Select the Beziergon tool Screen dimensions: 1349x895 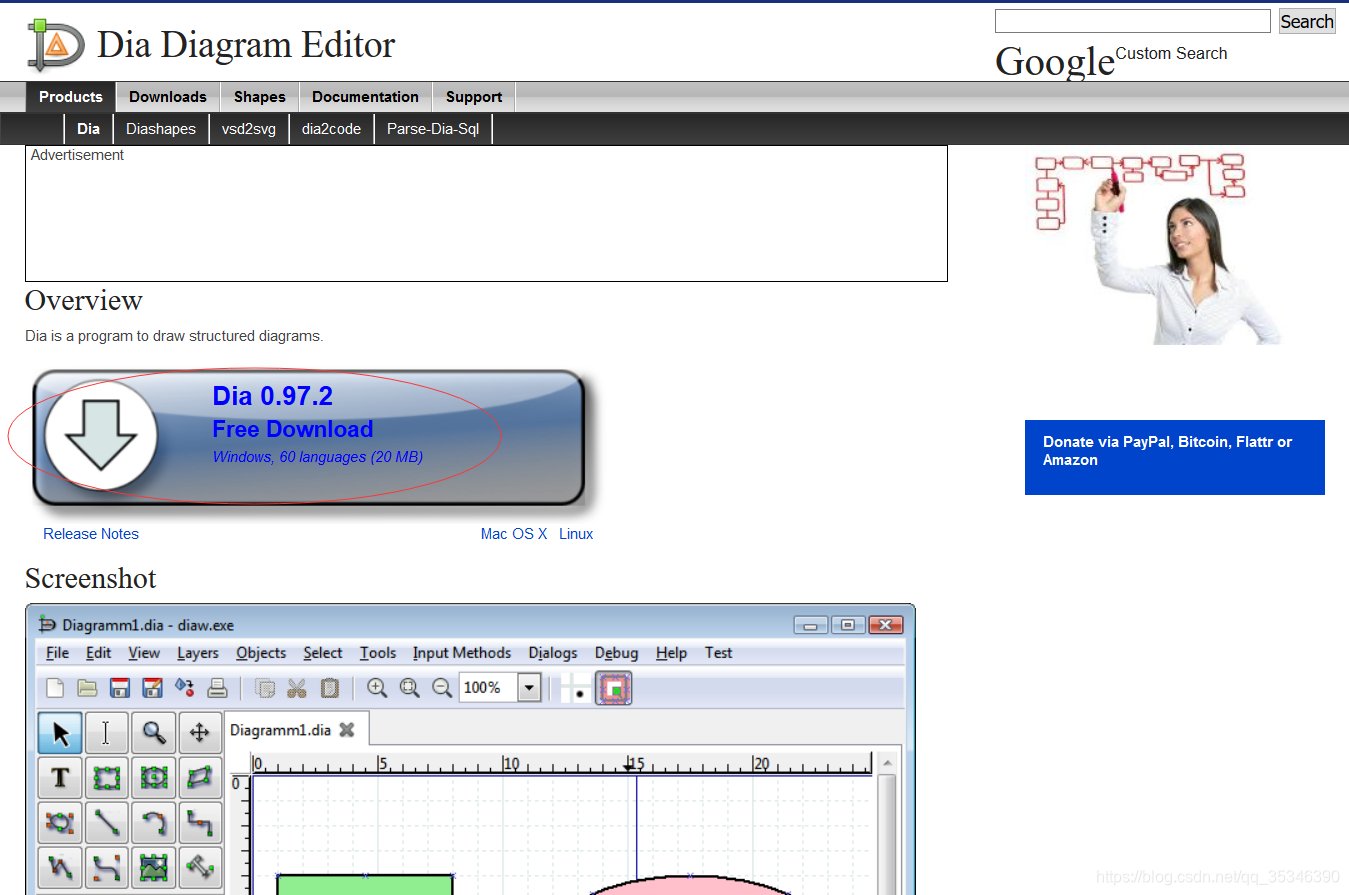pos(60,823)
